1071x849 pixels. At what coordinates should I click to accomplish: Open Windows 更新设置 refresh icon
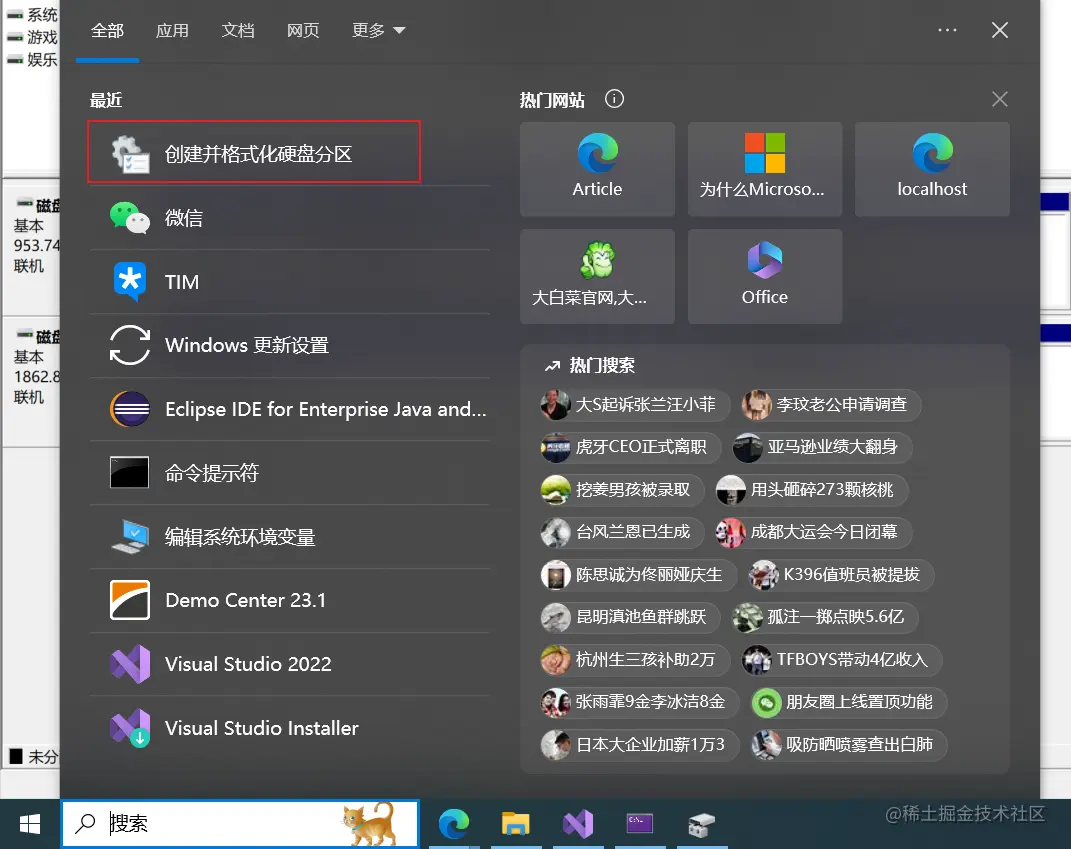point(130,345)
